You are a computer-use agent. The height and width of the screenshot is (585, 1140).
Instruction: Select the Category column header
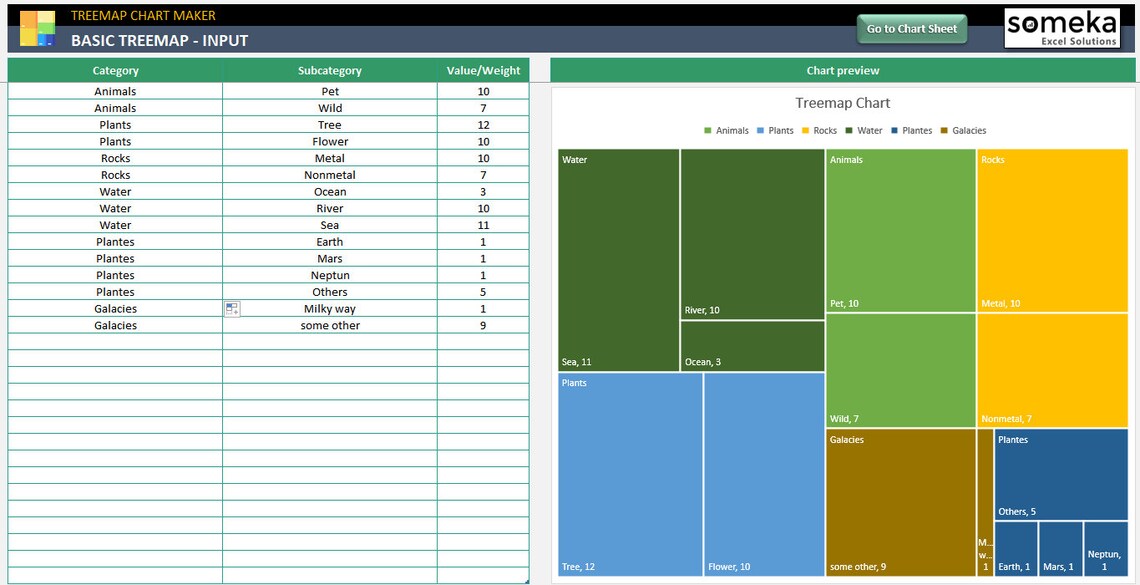tap(115, 70)
